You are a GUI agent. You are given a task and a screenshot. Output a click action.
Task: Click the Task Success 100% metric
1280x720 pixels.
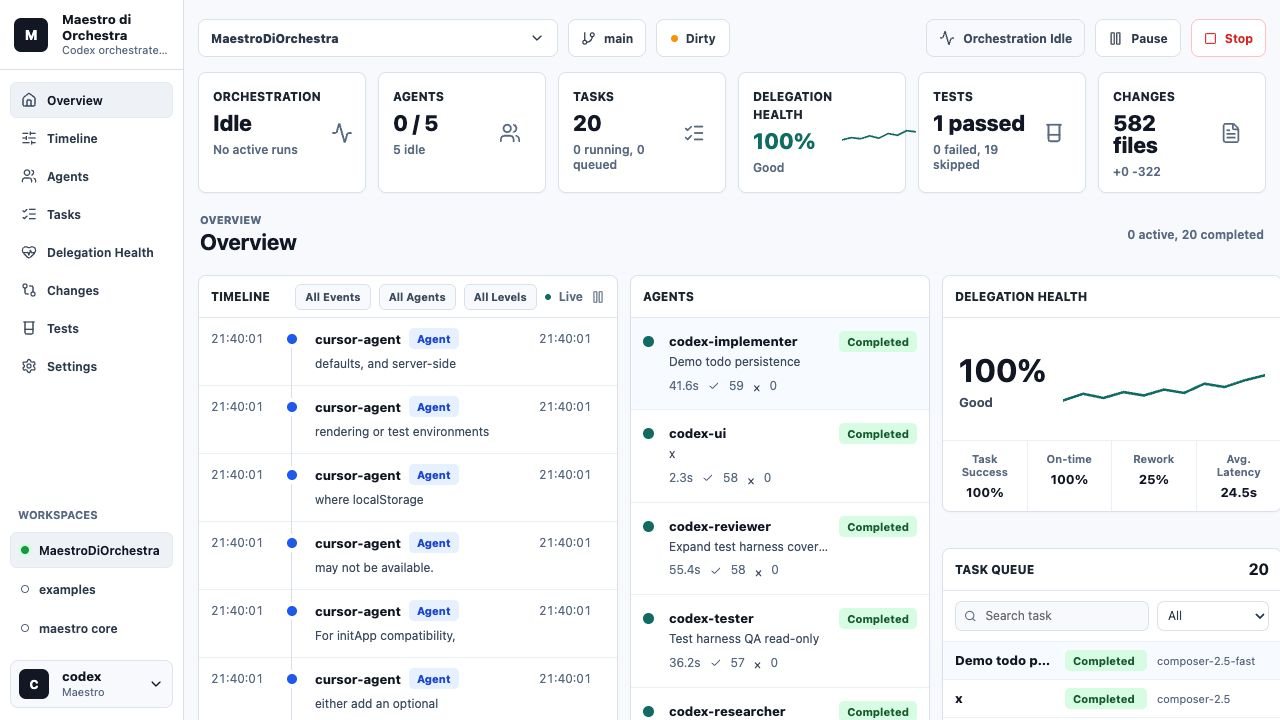985,476
